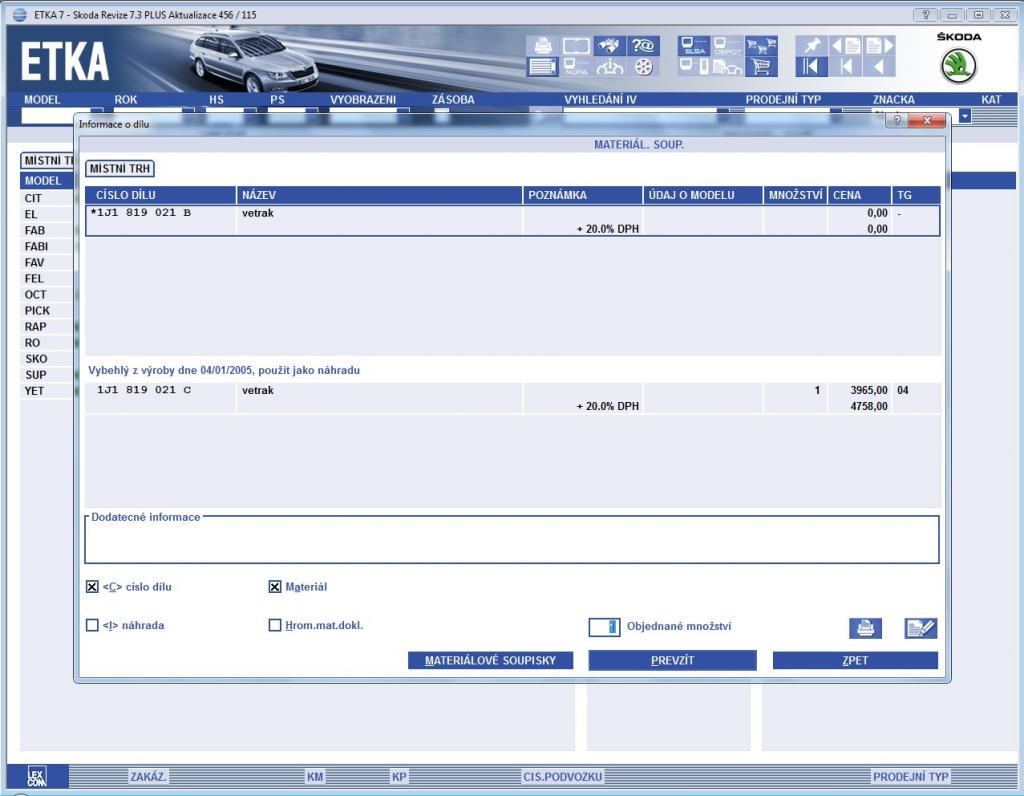Viewport: 1024px width, 796px height.
Task: Select RAP in the background model list
Action: click(35, 326)
